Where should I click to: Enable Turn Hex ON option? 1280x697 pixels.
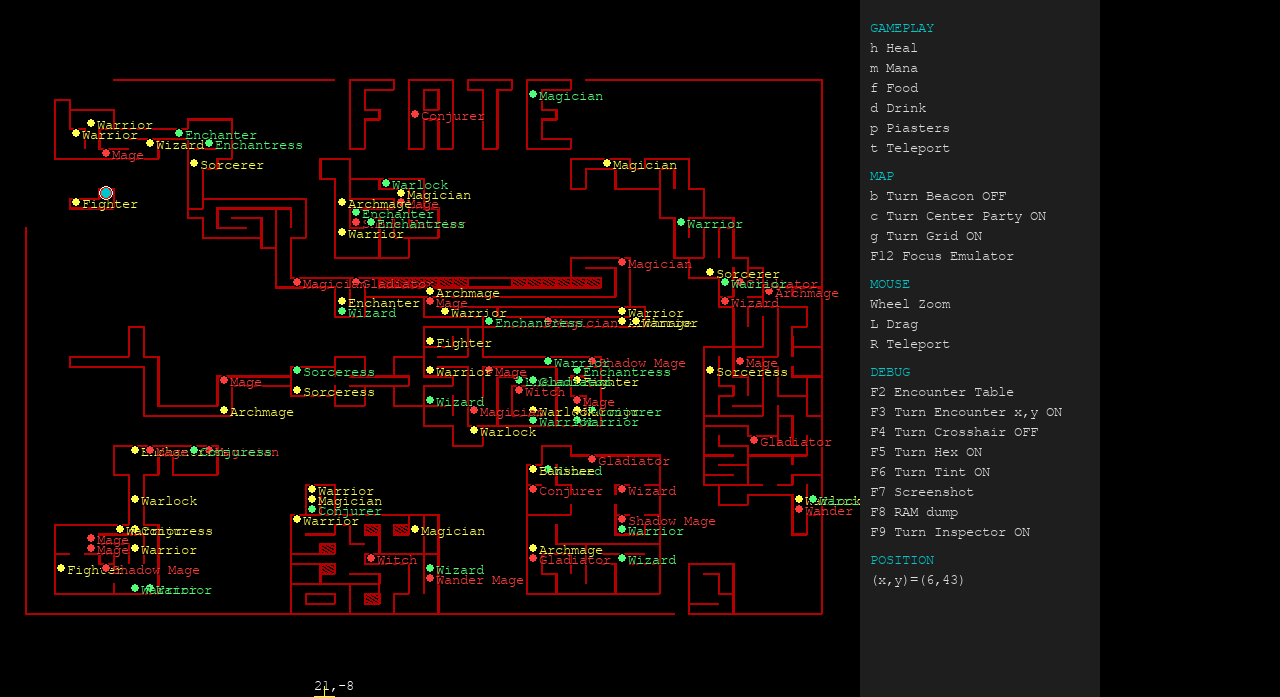(x=925, y=452)
